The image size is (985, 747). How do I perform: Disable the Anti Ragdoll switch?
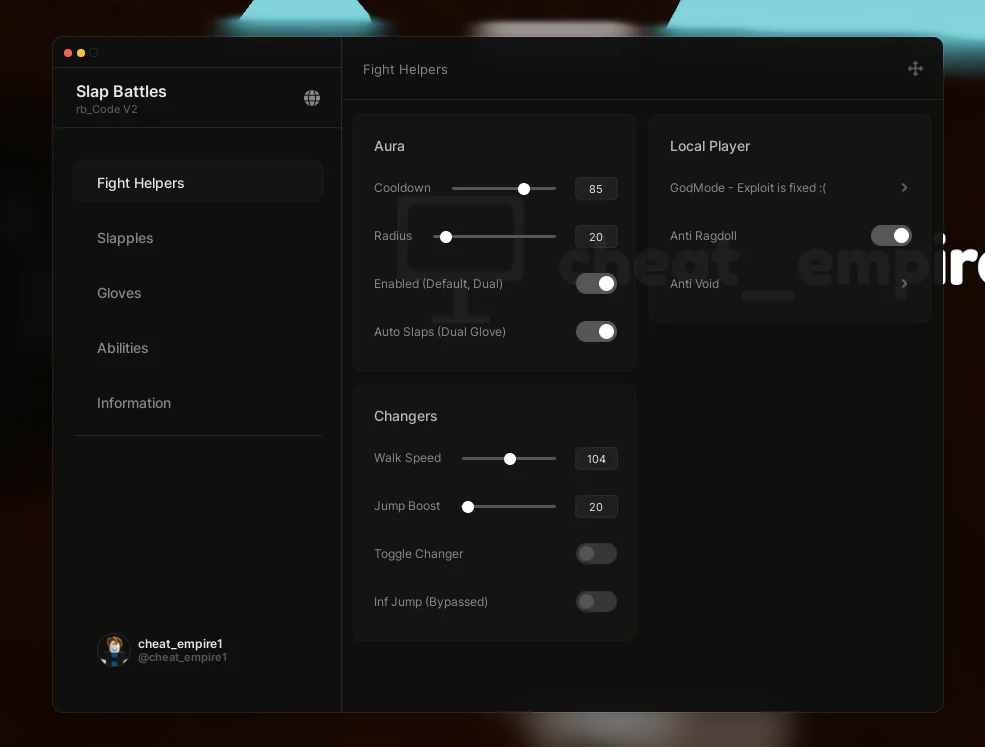(891, 236)
